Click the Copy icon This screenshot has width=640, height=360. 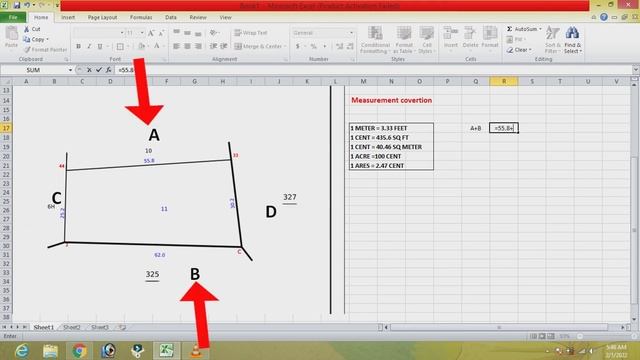point(27,39)
